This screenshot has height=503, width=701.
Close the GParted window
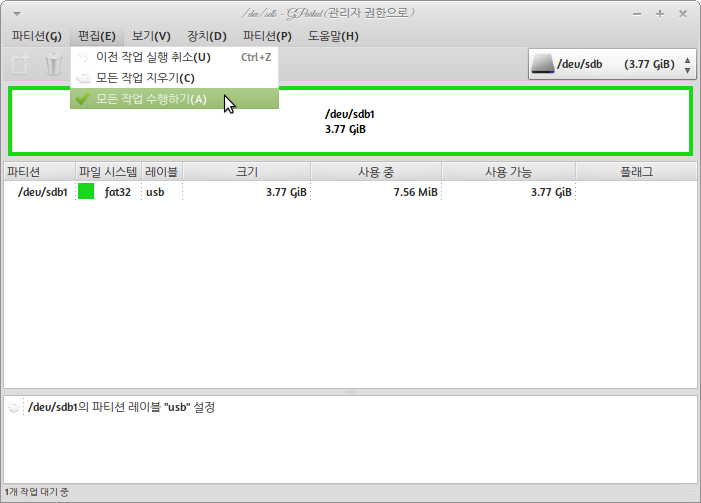point(683,14)
